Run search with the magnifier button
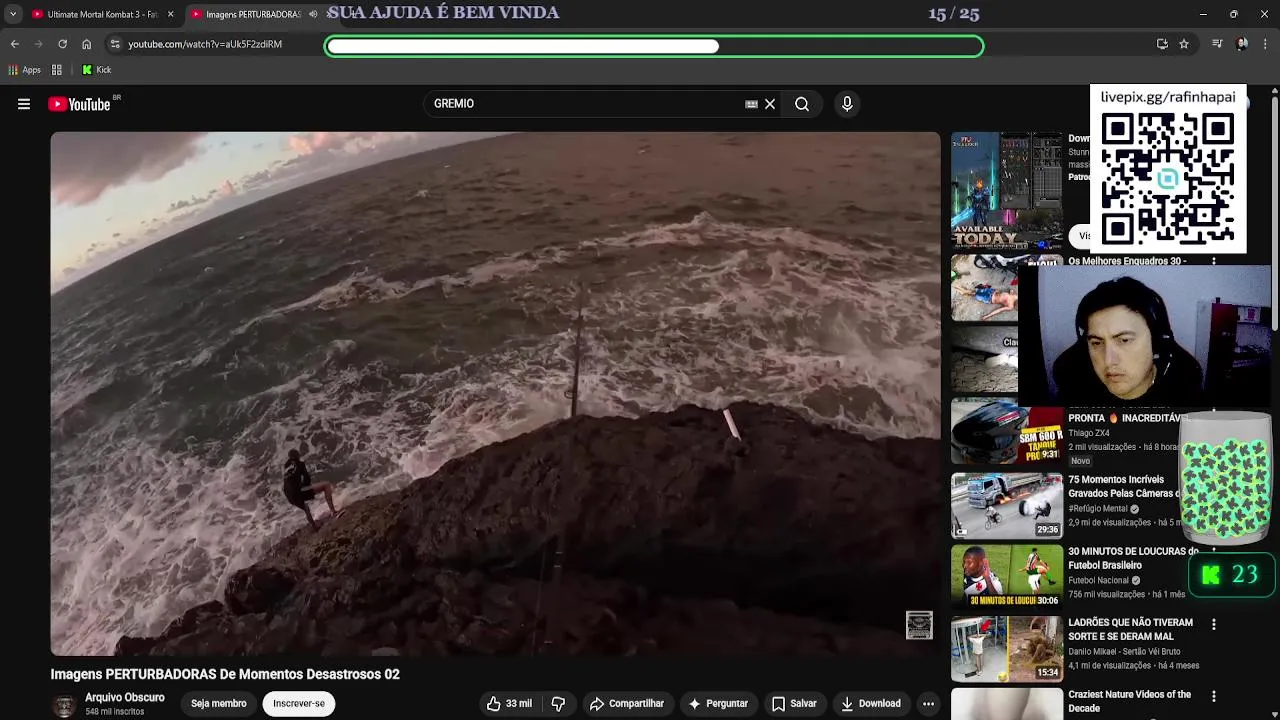Image resolution: width=1280 pixels, height=720 pixels. 802,104
